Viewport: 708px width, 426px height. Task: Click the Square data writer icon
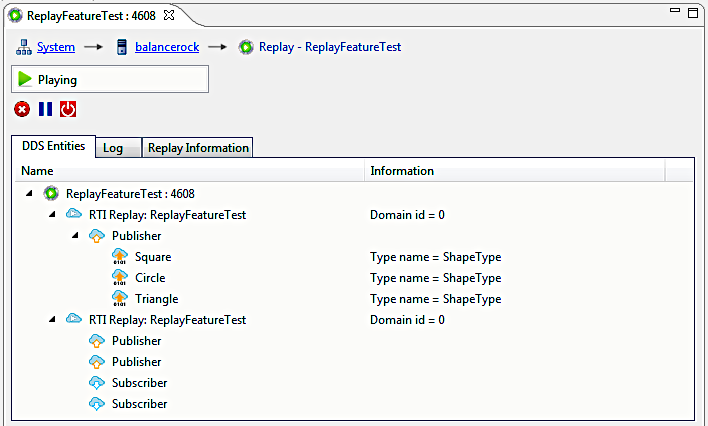(x=120, y=256)
